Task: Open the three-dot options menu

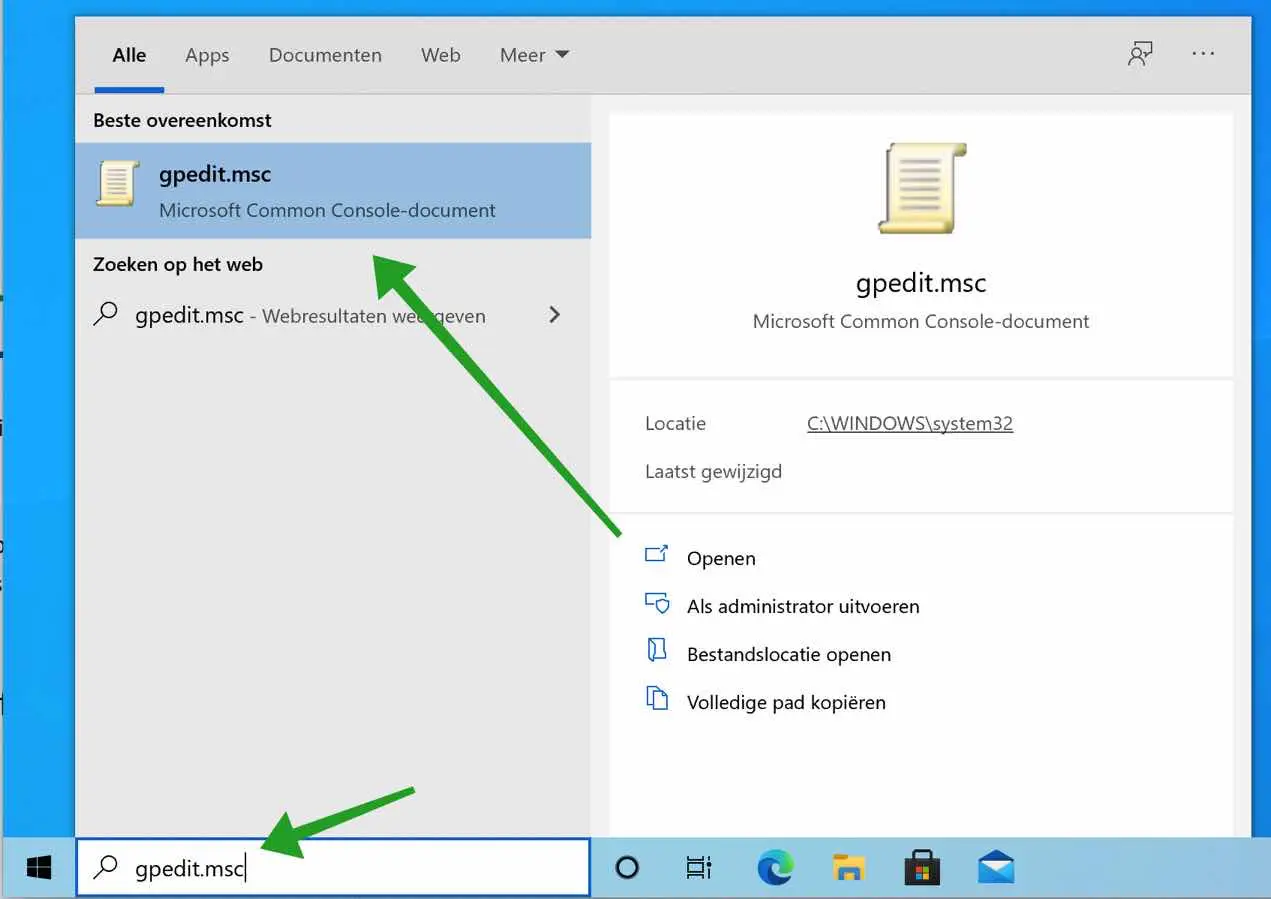Action: (x=1203, y=54)
